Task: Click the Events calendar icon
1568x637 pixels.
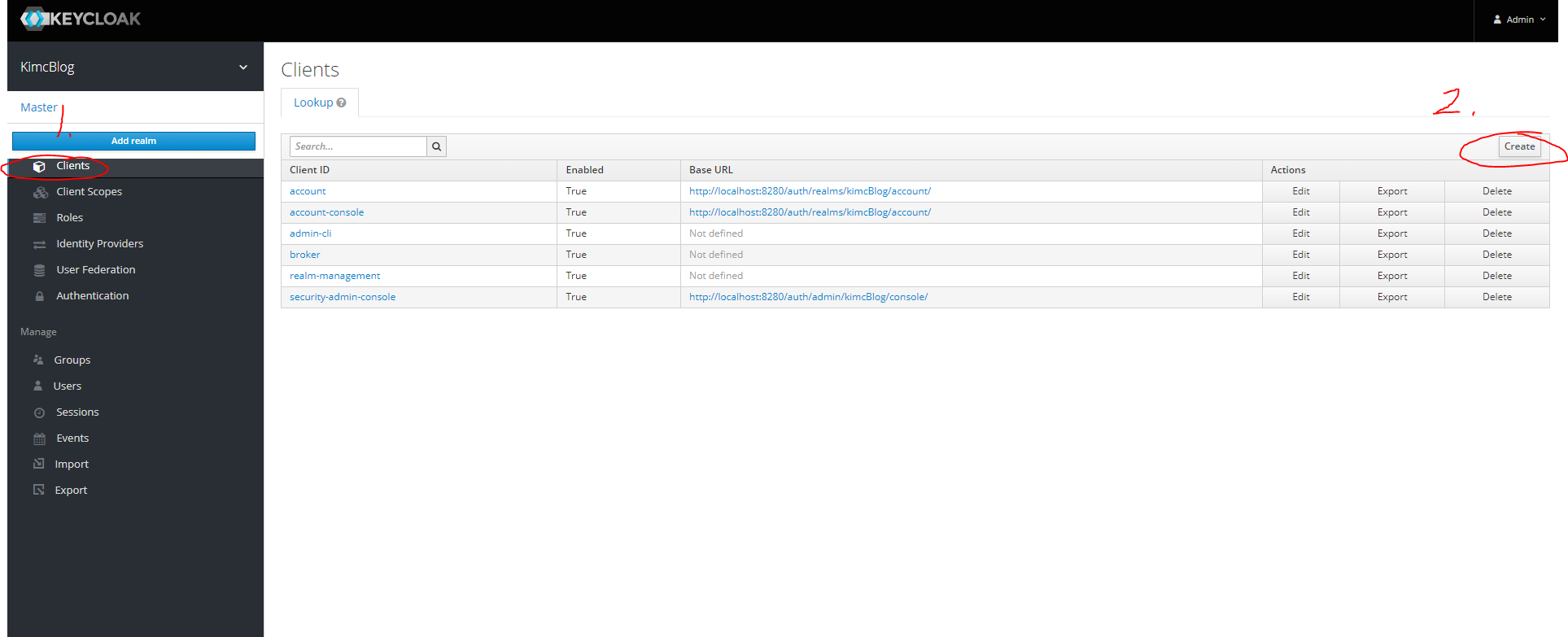Action: click(x=39, y=438)
